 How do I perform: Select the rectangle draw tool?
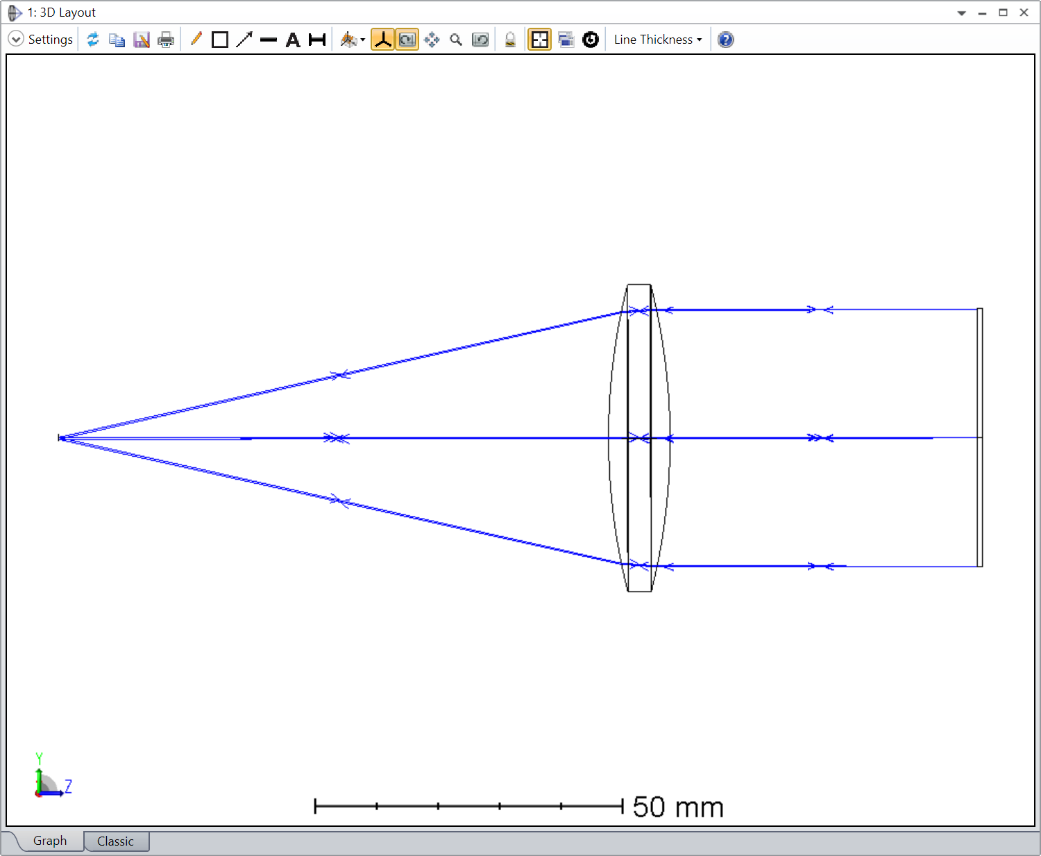tap(220, 40)
